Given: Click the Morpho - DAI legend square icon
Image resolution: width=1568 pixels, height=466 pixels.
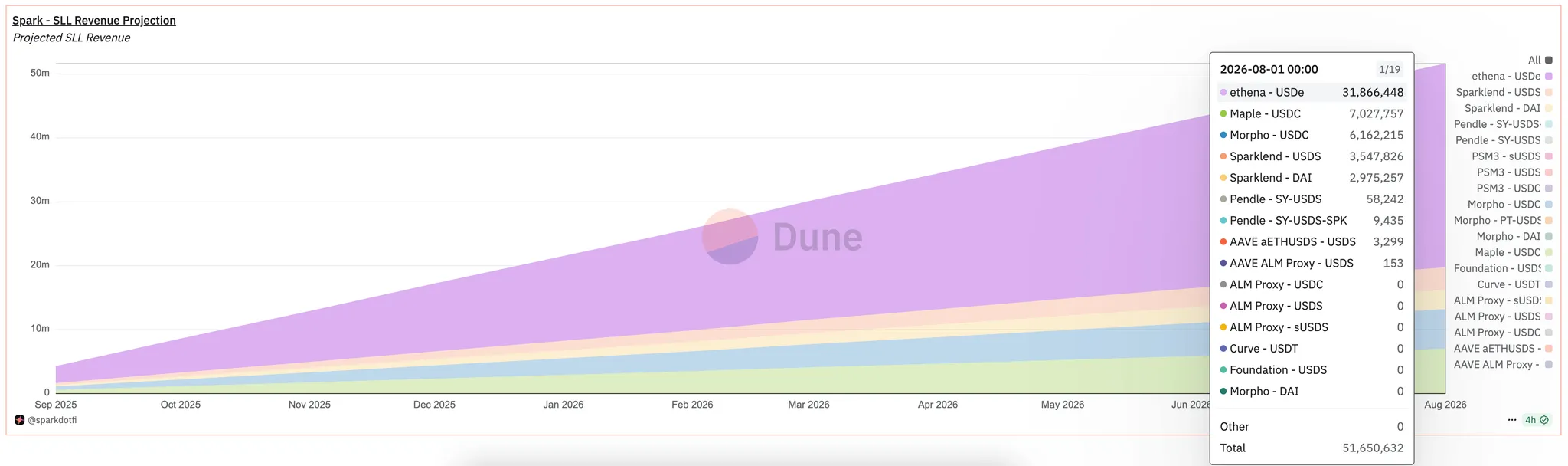Looking at the screenshot, I should tap(1549, 237).
